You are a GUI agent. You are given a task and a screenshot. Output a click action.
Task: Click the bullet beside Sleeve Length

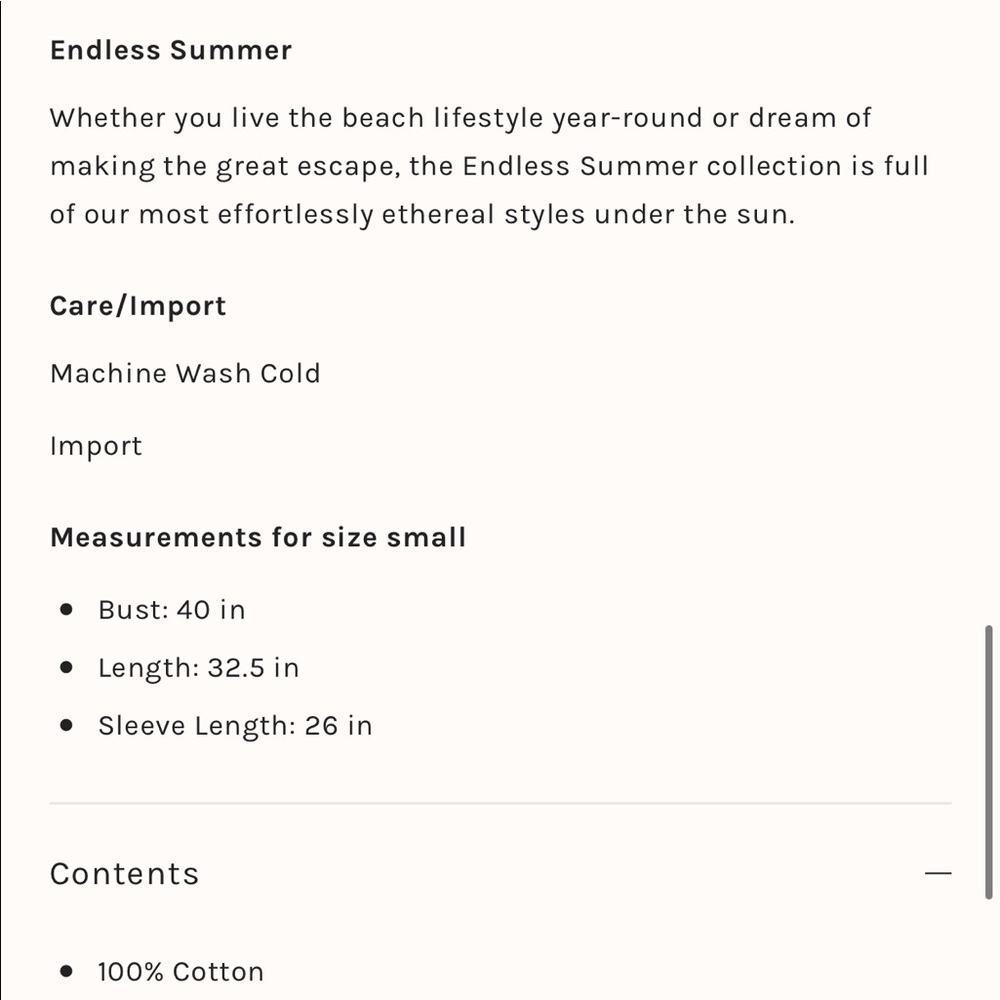(67, 725)
